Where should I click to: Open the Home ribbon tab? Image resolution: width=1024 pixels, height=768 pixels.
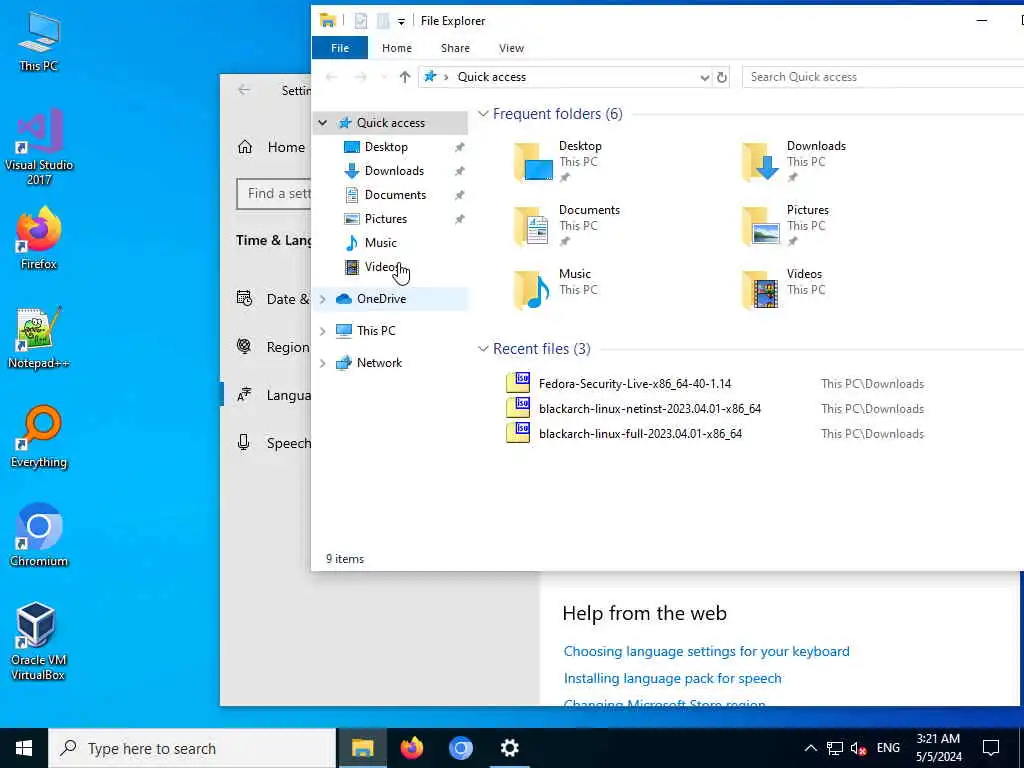[396, 48]
